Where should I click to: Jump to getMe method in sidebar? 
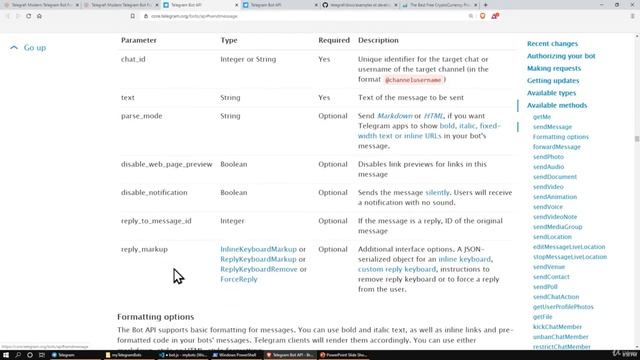(x=542, y=117)
